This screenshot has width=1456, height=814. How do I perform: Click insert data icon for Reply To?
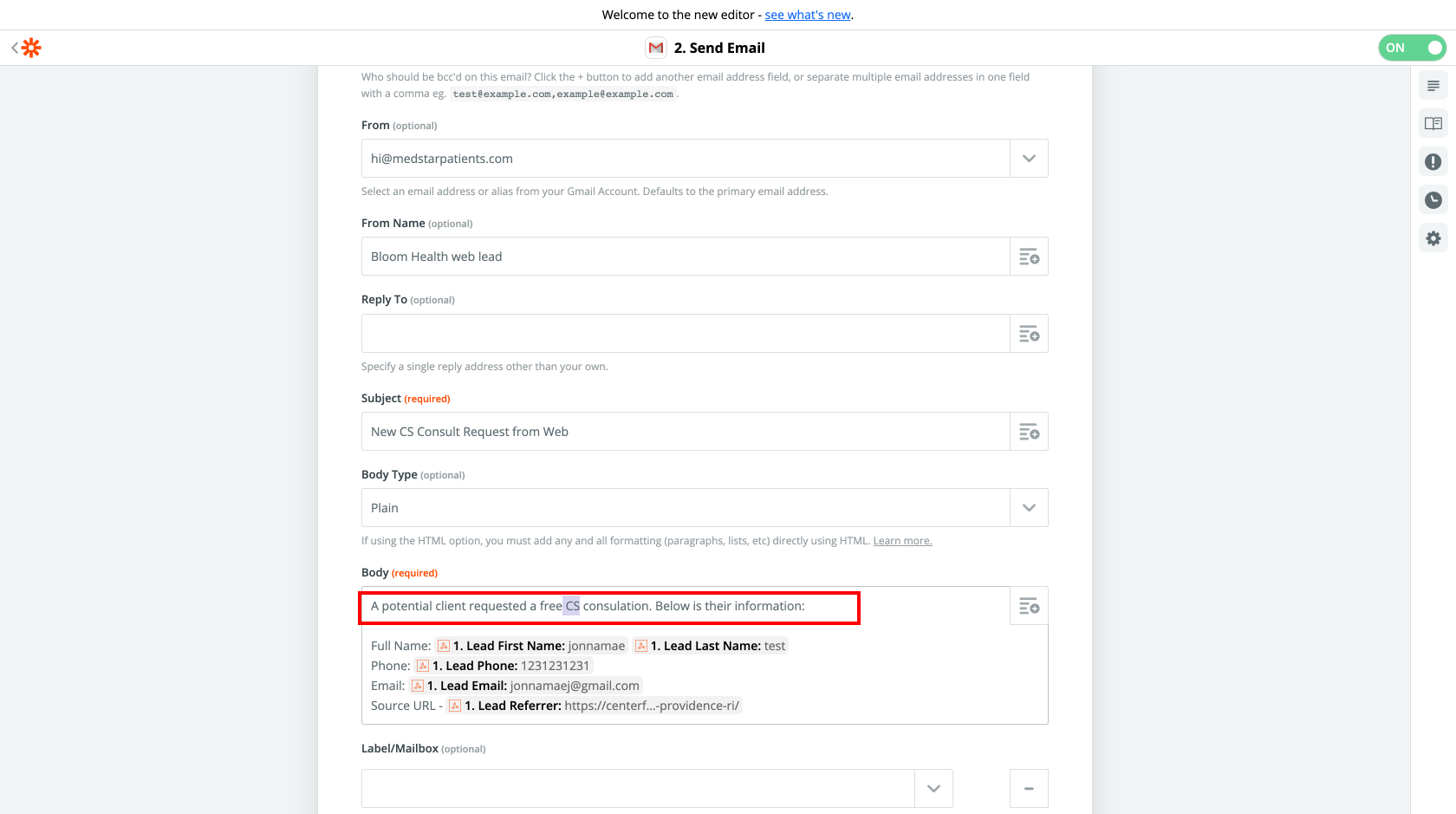coord(1029,334)
